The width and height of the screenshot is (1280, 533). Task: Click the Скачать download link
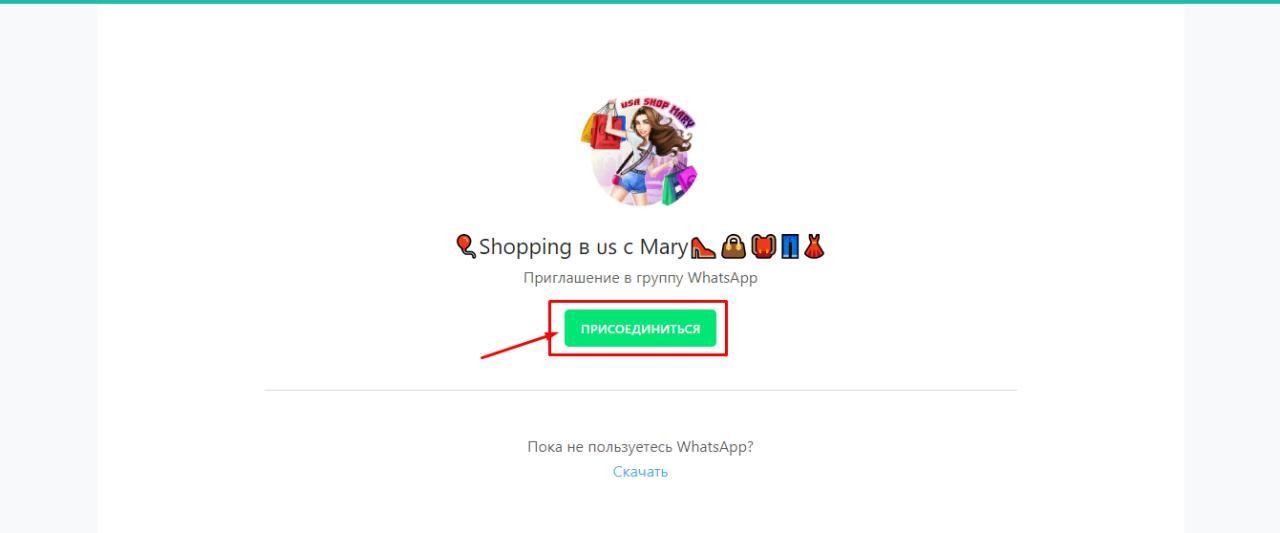click(x=640, y=472)
